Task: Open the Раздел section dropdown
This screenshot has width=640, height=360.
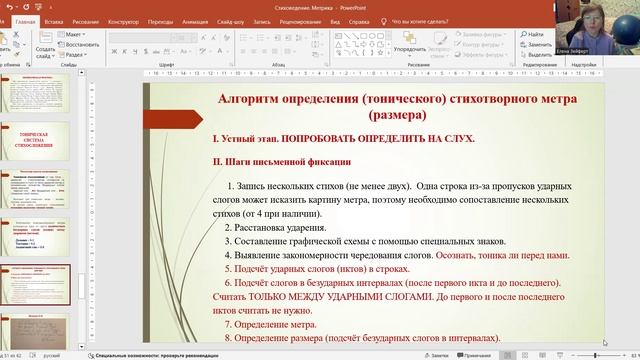Action: click(x=73, y=54)
